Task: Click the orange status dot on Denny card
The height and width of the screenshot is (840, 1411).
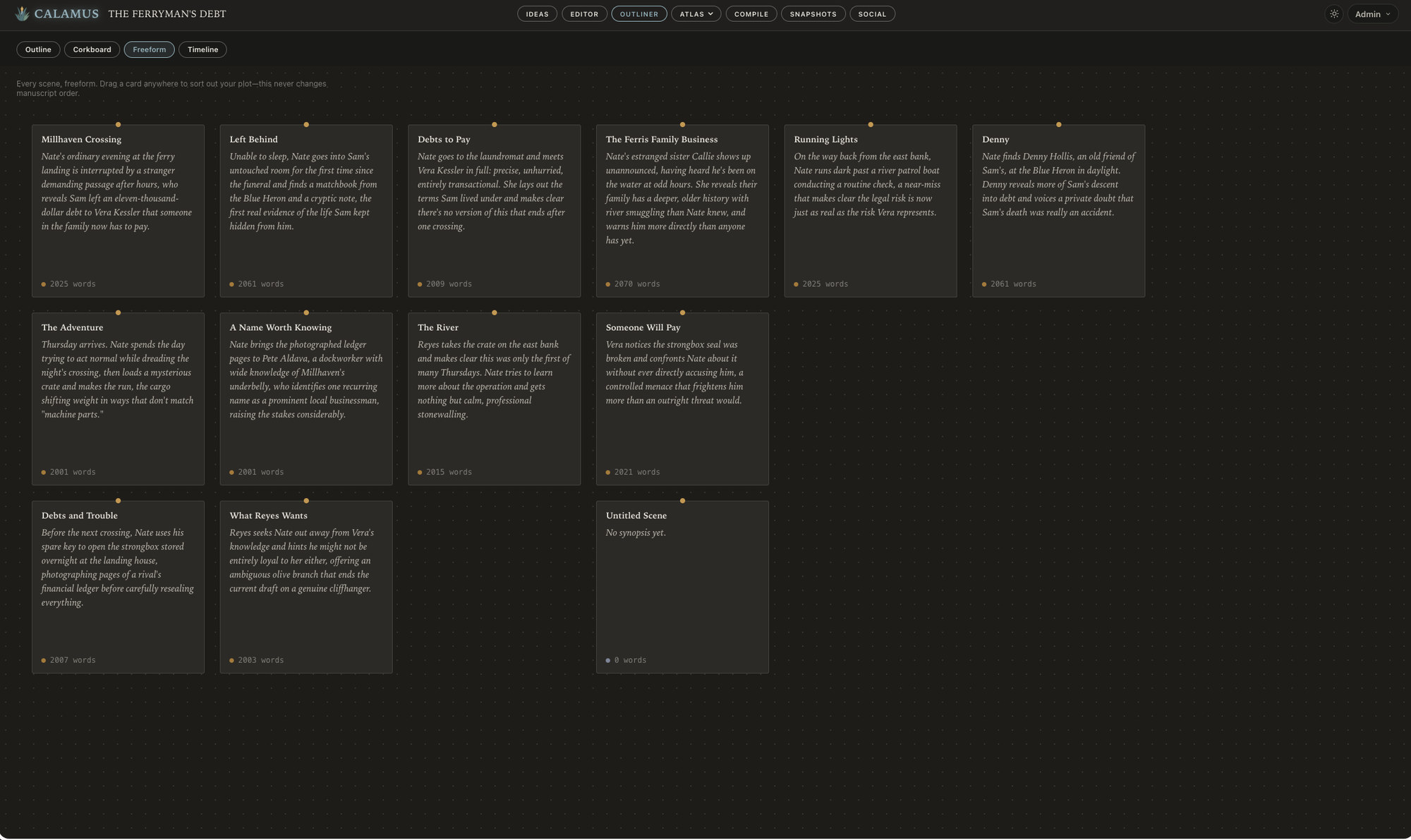Action: tap(984, 284)
